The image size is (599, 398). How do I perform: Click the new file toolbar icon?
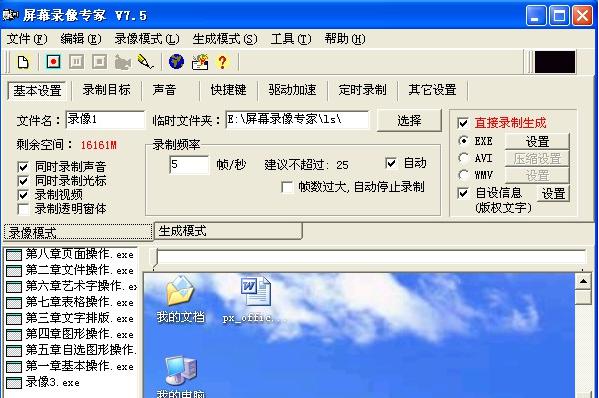23,62
